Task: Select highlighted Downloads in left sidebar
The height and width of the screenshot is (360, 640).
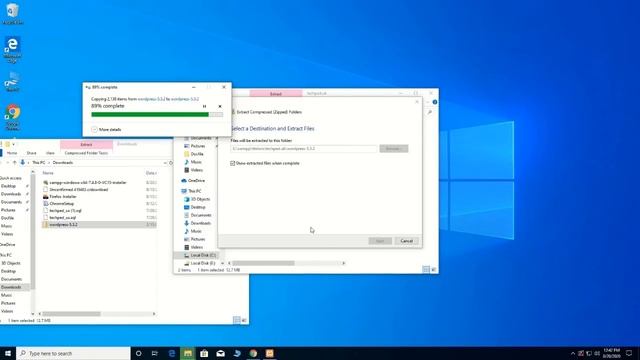Action: 11,287
